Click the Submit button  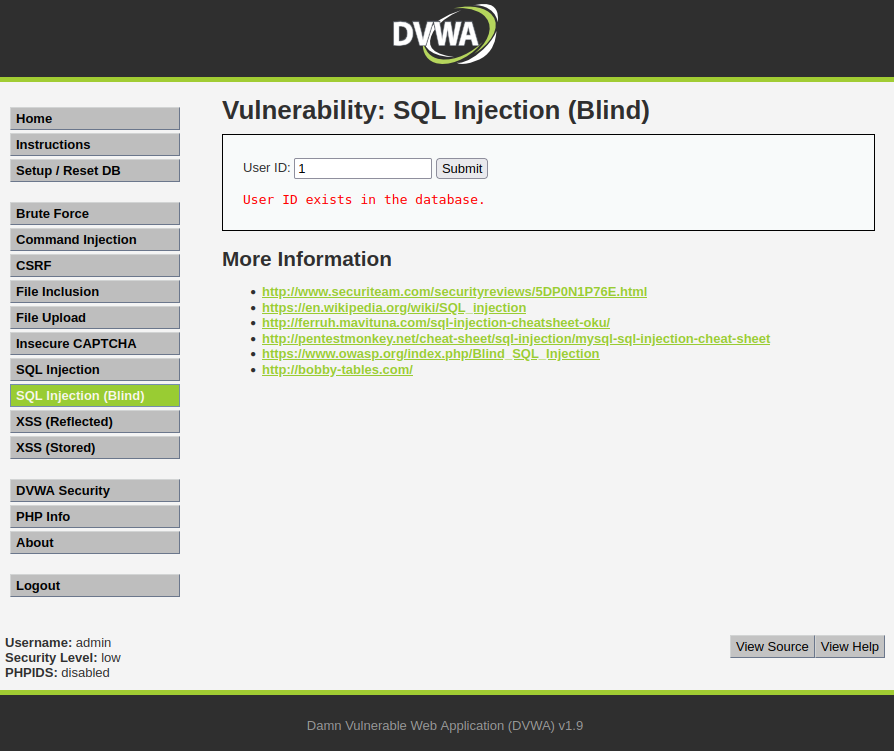[x=462, y=169]
